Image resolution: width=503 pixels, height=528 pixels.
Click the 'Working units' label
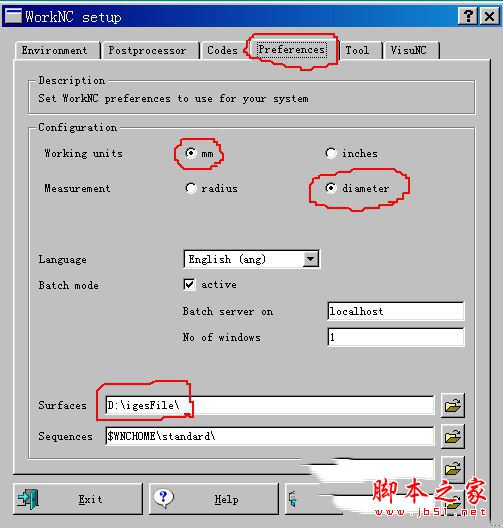pos(83,154)
